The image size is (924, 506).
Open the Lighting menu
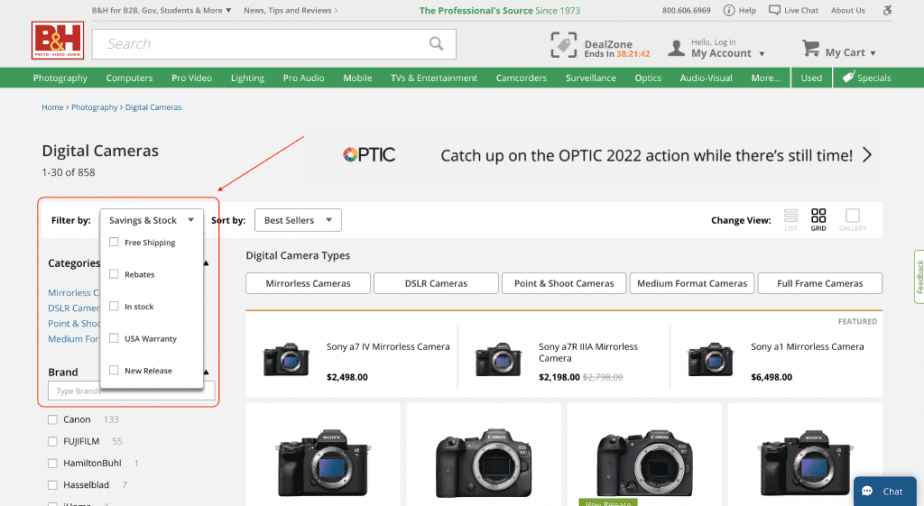(x=248, y=78)
